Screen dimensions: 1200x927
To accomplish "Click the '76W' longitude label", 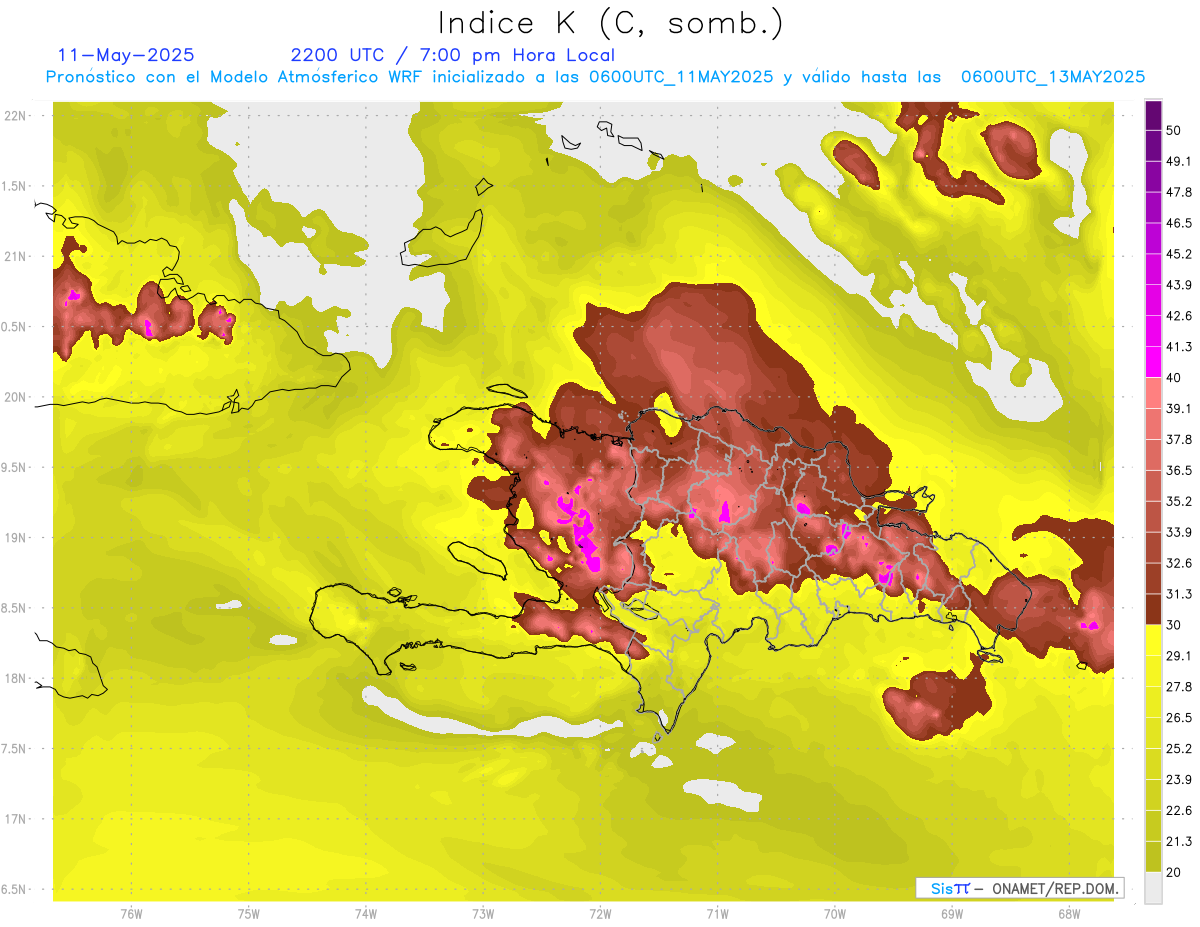I will click(x=131, y=914).
